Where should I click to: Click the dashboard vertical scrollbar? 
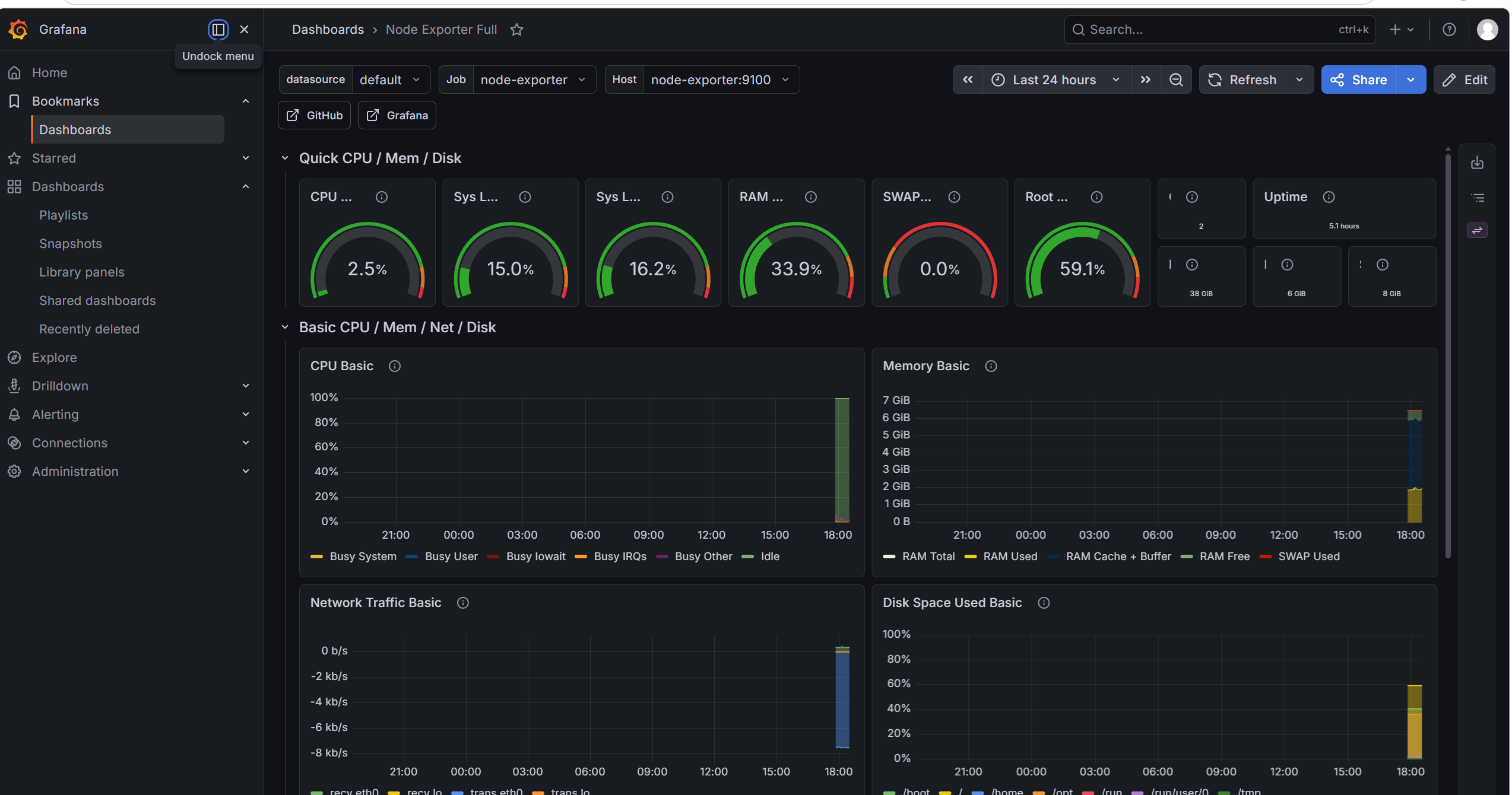(1448, 356)
